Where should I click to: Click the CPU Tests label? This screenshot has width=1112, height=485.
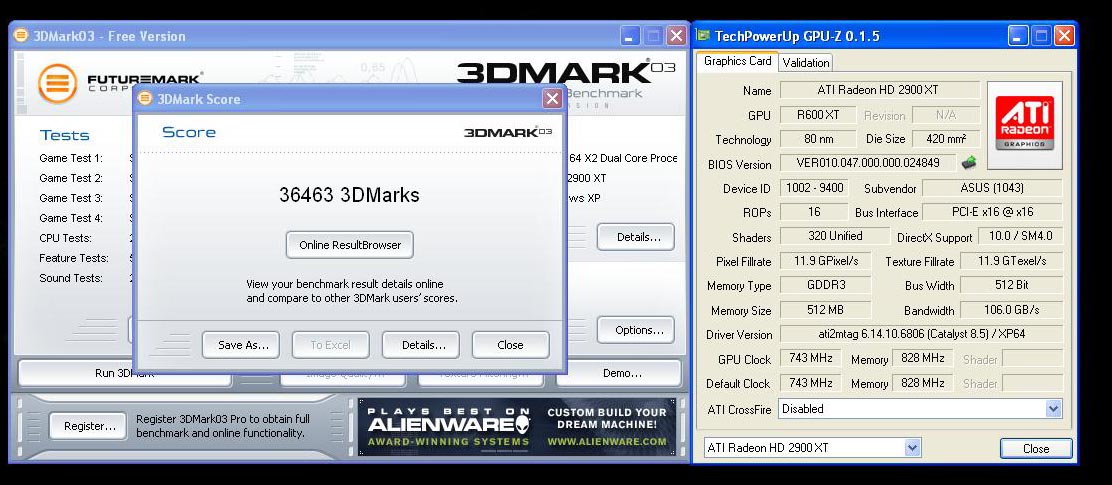(65, 238)
